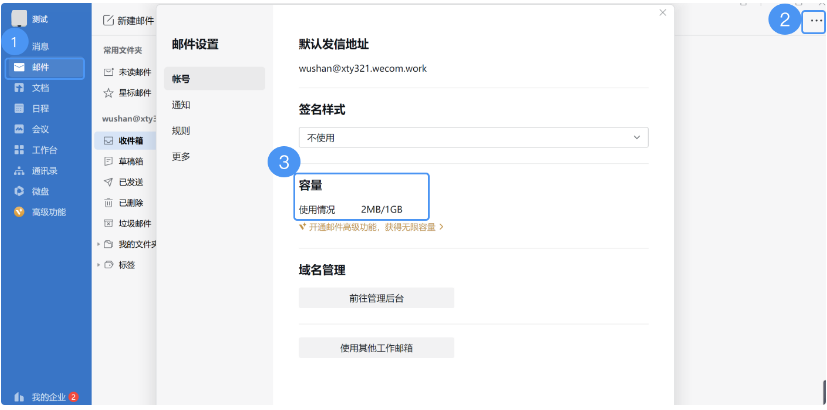Open the 日程 calendar icon
Viewport: 827px width, 410px height.
pyautogui.click(x=19, y=108)
